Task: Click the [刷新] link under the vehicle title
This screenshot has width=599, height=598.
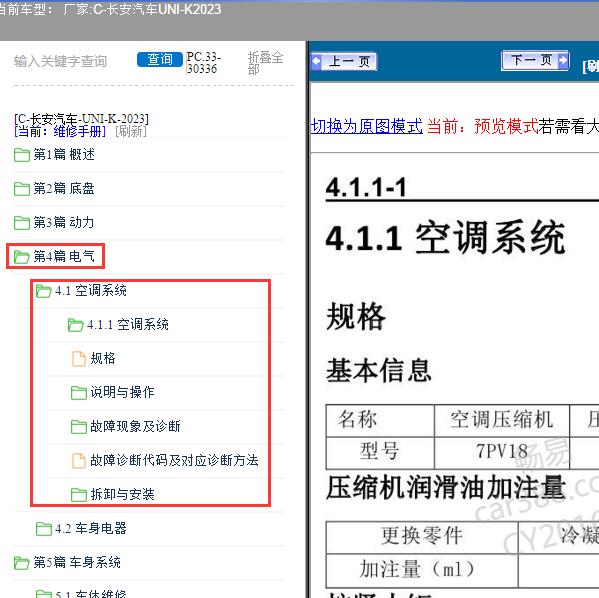Action: (131, 131)
